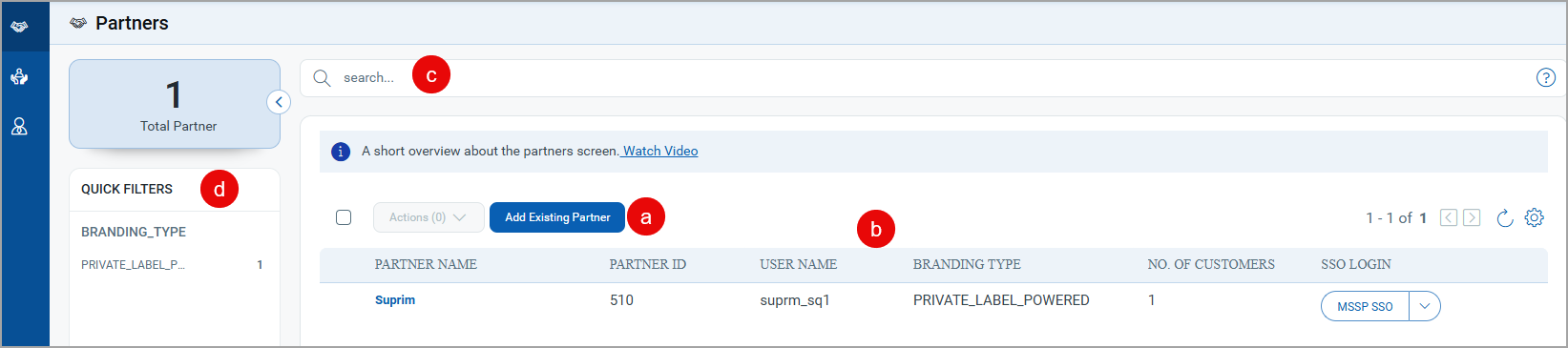Screen dimensions: 1568x348
Task: Open the user profile sidebar icon
Action: click(19, 126)
